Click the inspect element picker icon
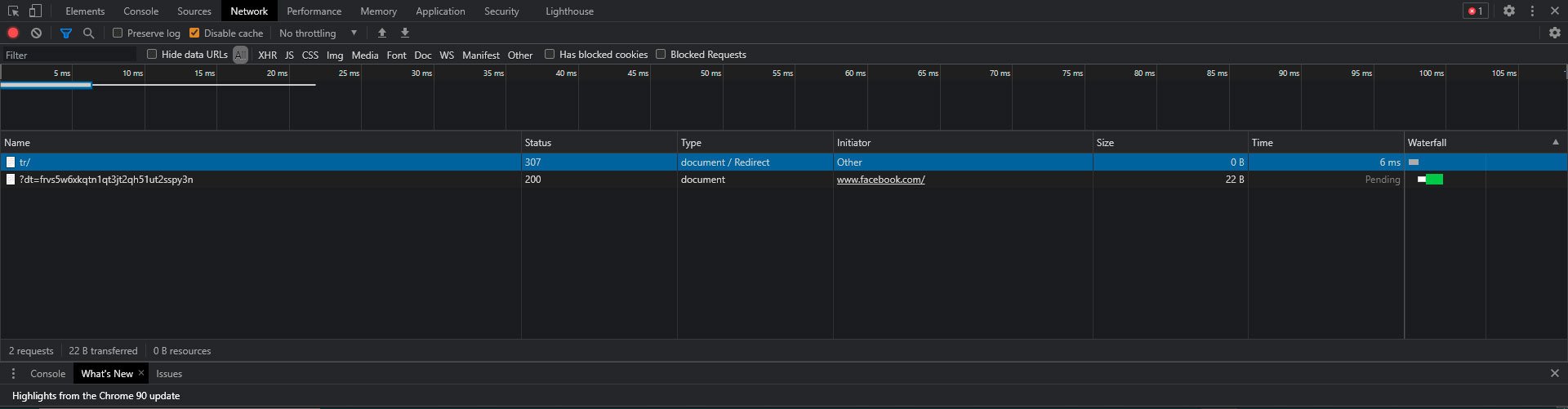 (x=13, y=11)
